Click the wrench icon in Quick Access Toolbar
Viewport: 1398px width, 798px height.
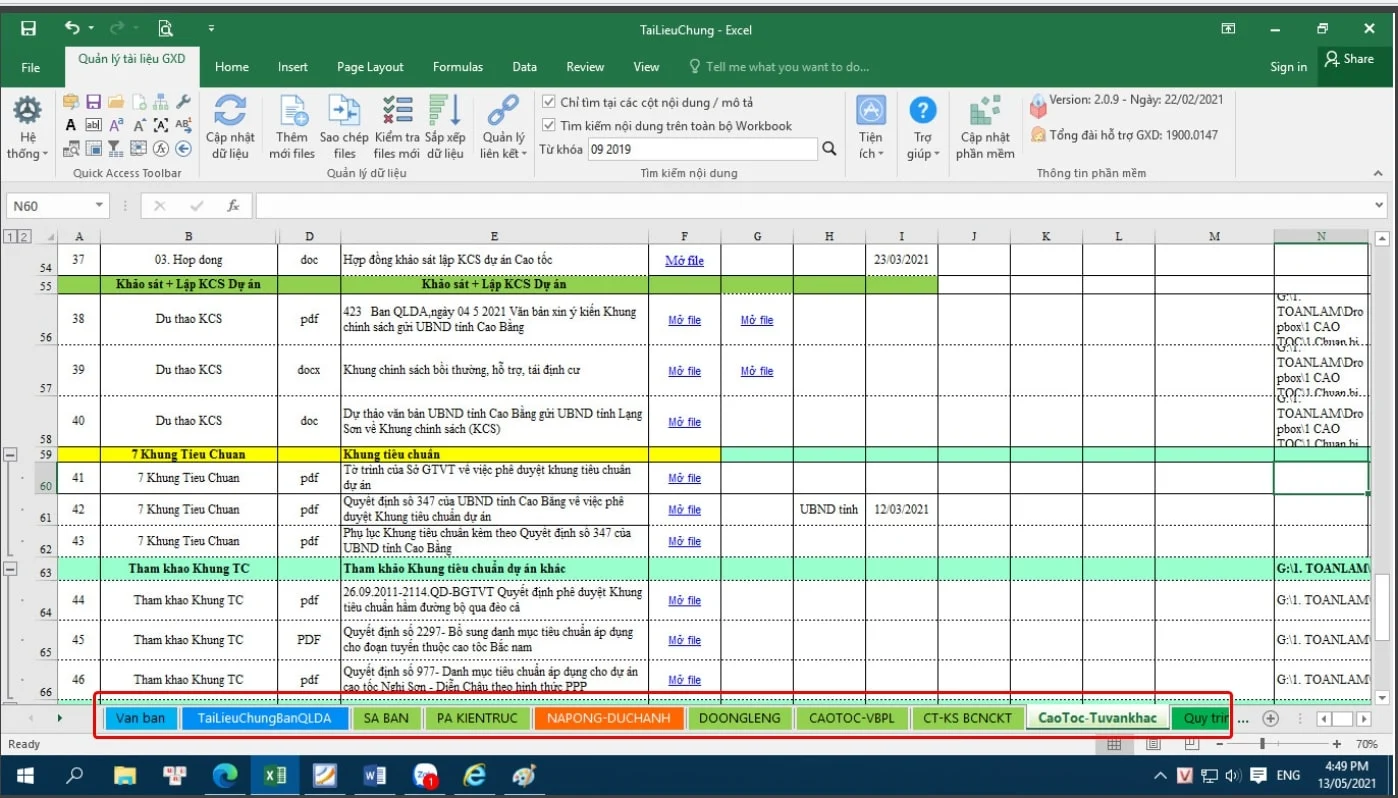pos(183,102)
